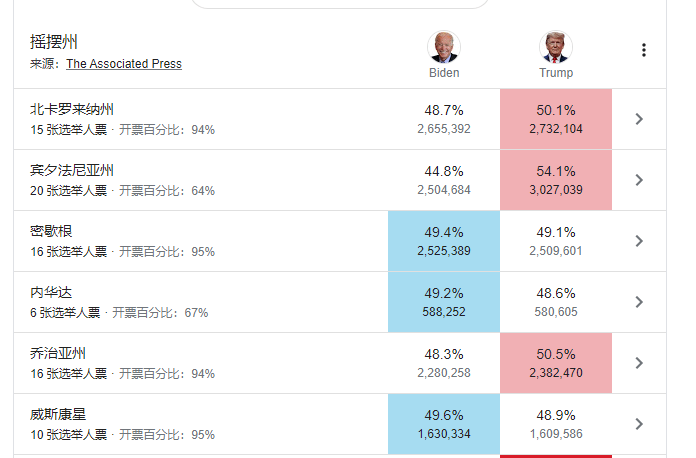Image resolution: width=696 pixels, height=458 pixels.
Task: Click the 威斯康星 state name
Action: (x=58, y=414)
